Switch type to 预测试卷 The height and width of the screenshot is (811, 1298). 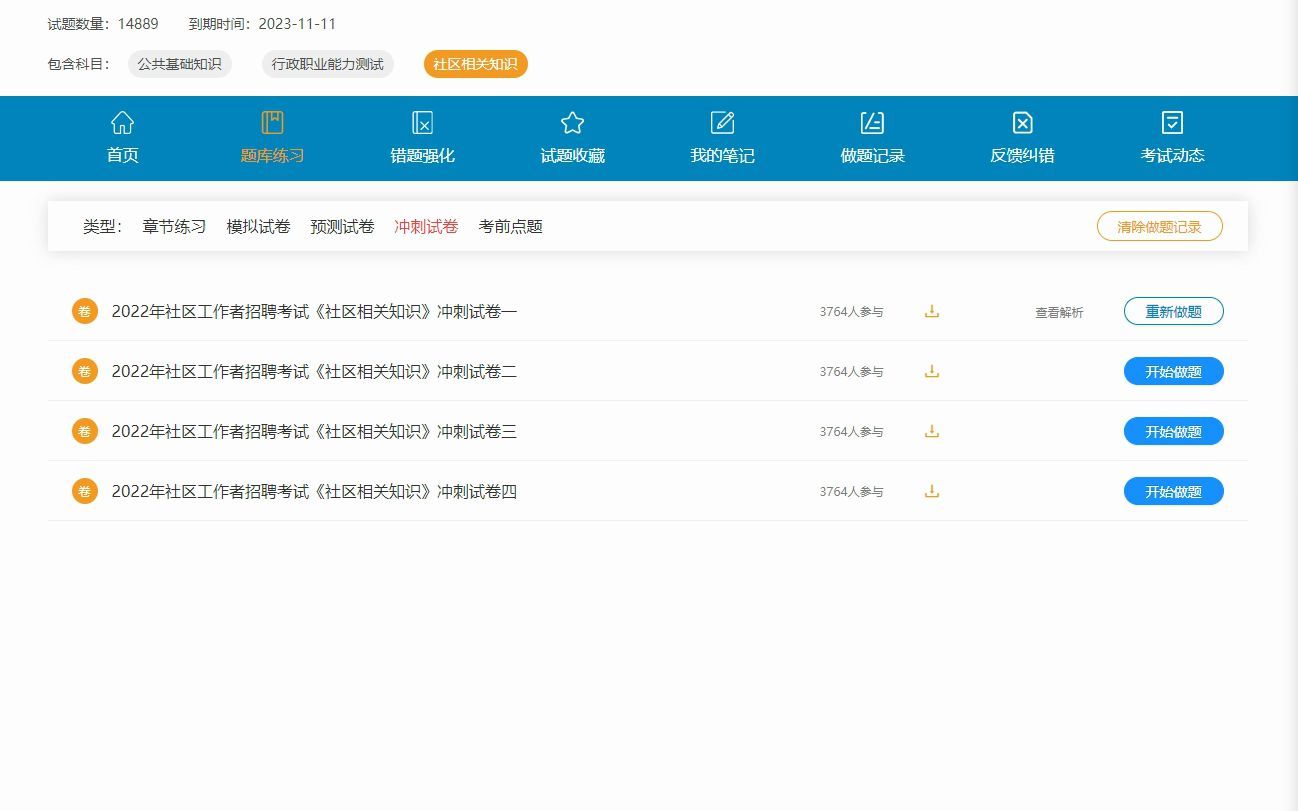click(342, 226)
